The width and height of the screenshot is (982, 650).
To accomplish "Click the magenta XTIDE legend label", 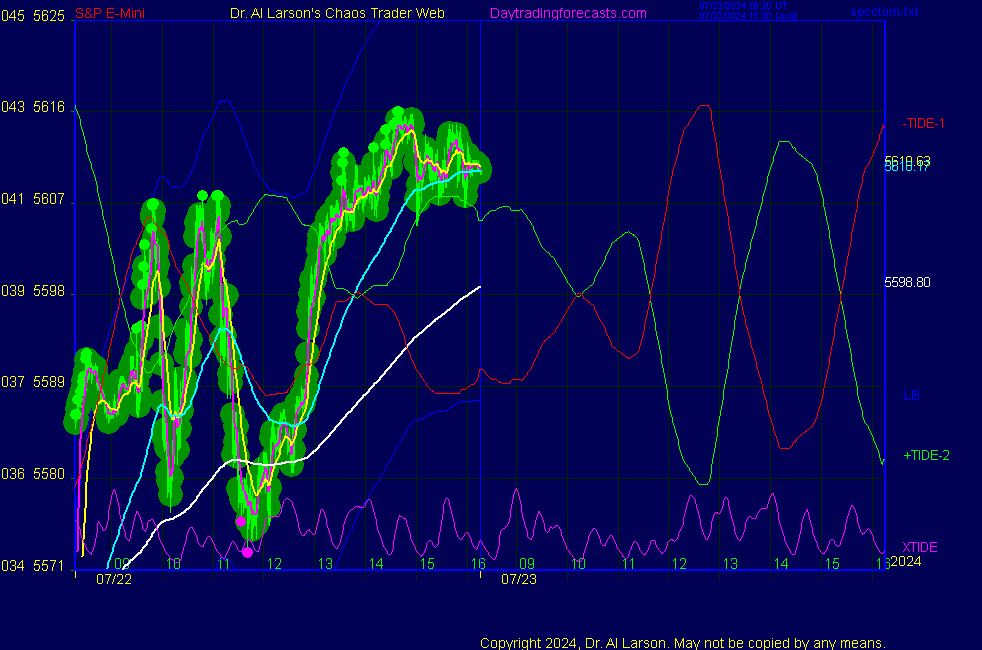I will pos(919,547).
